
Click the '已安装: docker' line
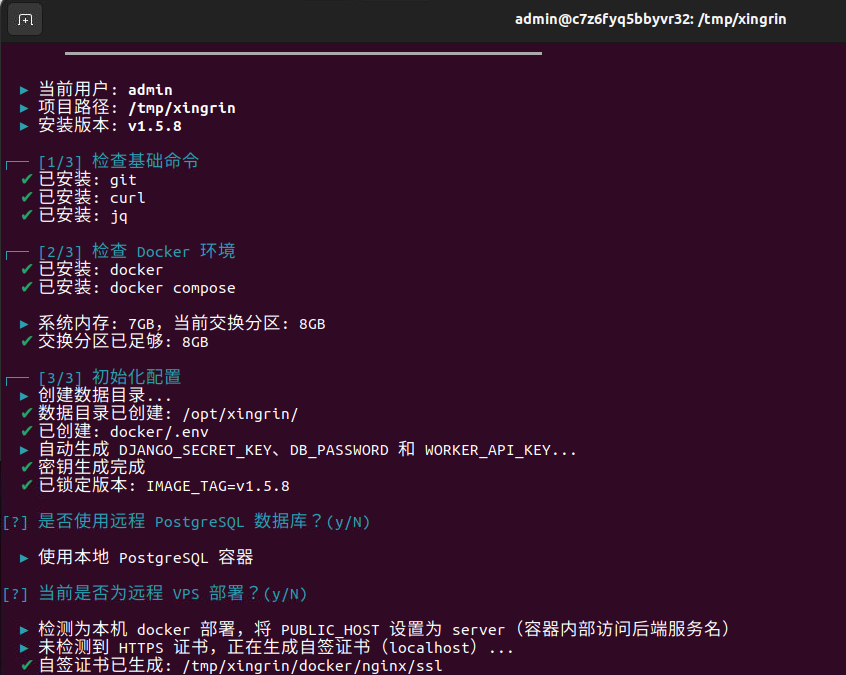pos(92,269)
